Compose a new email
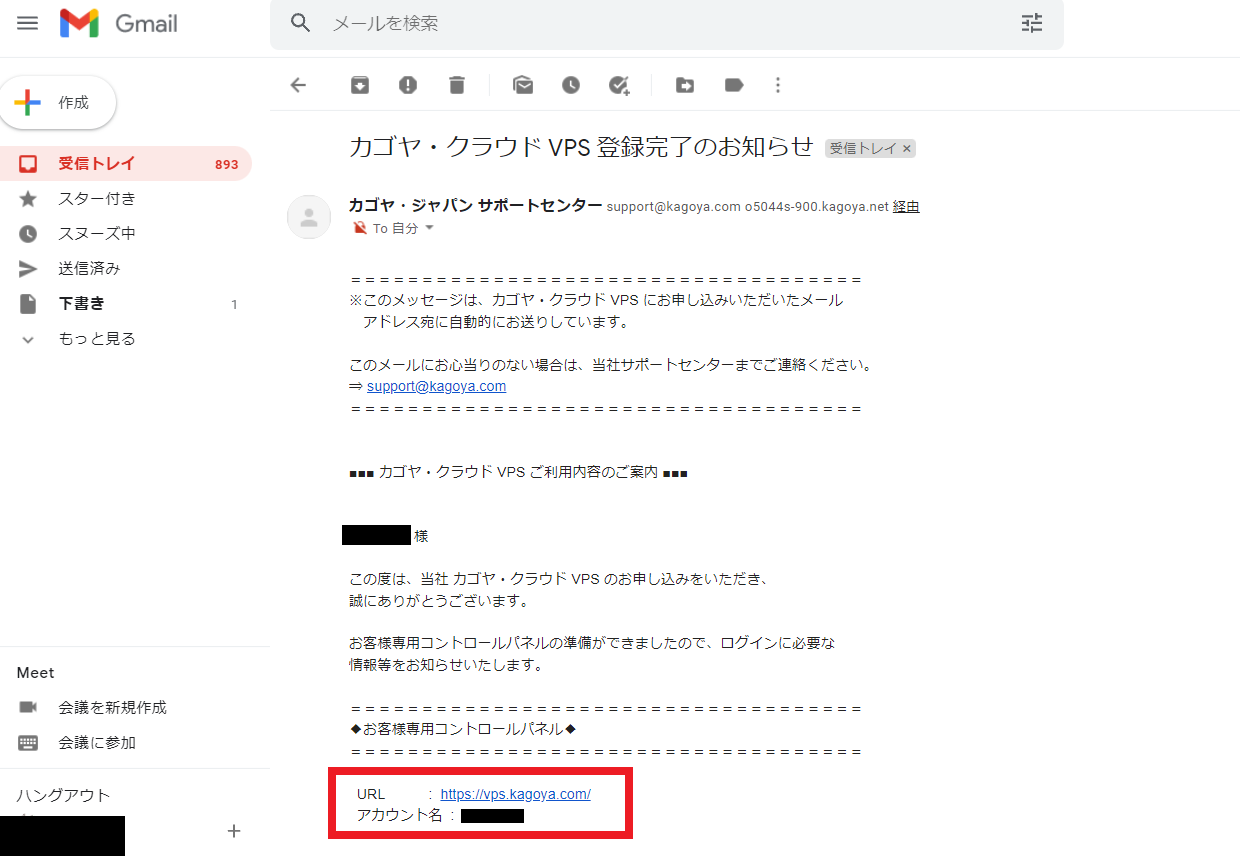Image resolution: width=1240 pixels, height=856 pixels. point(58,103)
